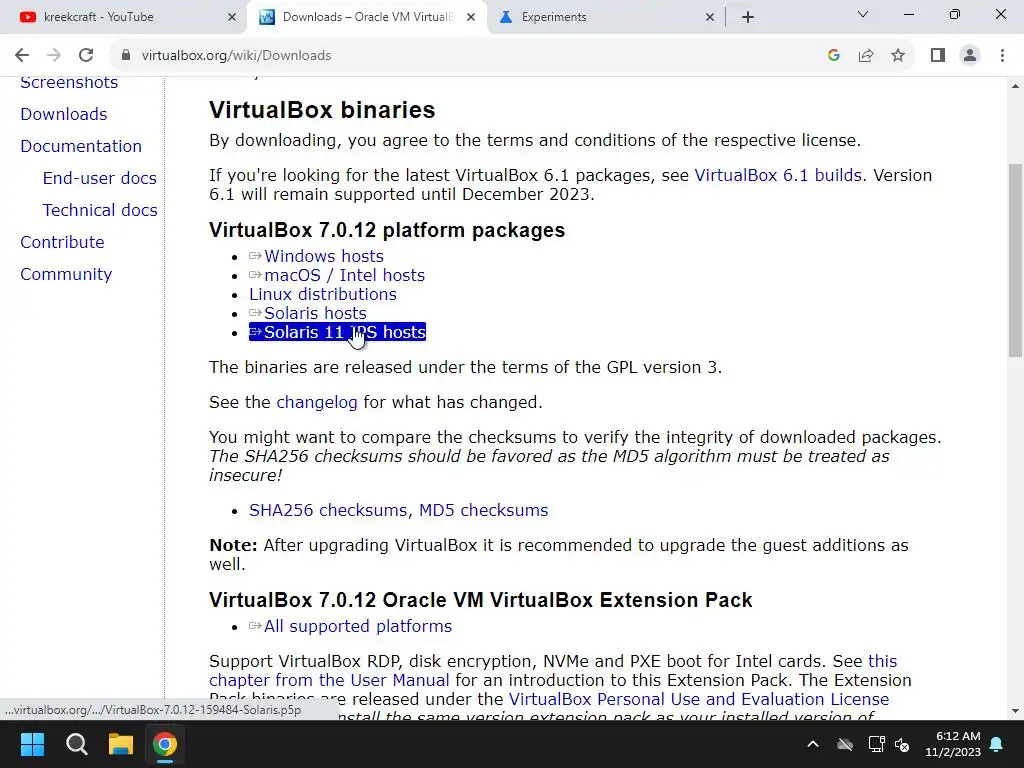The height and width of the screenshot is (768, 1024).
Task: Close the kreekcraft YouTube tab
Action: point(231,17)
